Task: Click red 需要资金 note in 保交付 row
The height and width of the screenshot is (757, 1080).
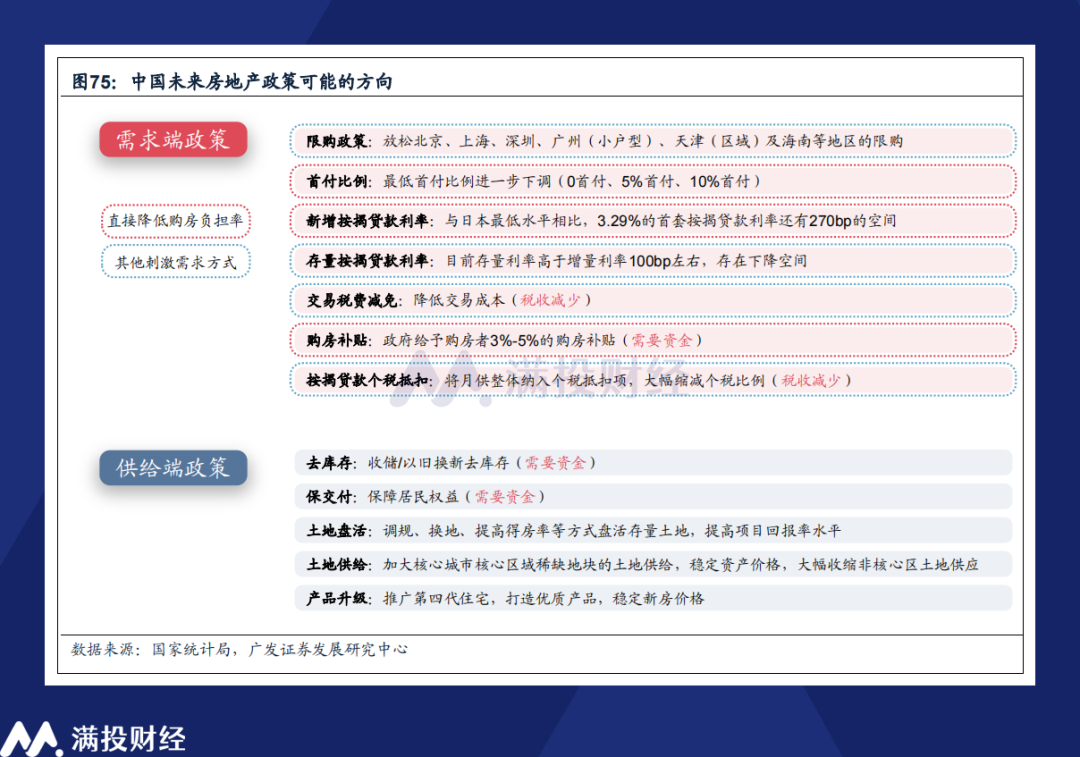Action: point(505,497)
